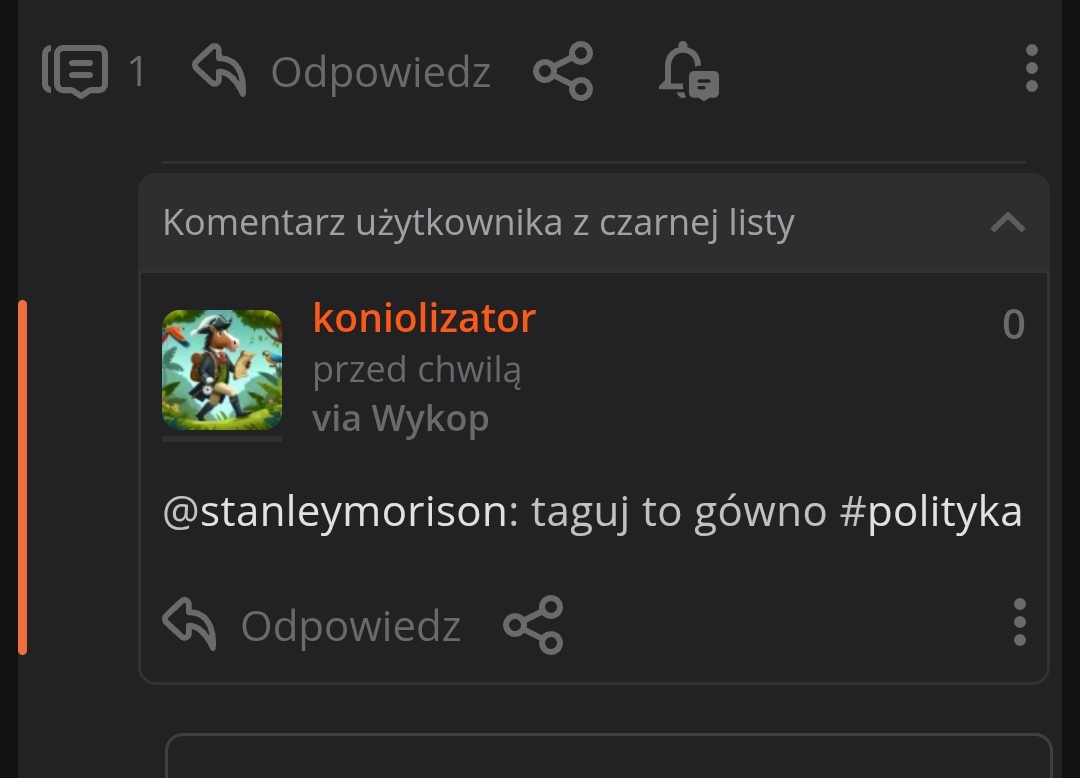Toggle the bell notification subscription for this post
This screenshot has height=778, width=1080.
tap(688, 72)
